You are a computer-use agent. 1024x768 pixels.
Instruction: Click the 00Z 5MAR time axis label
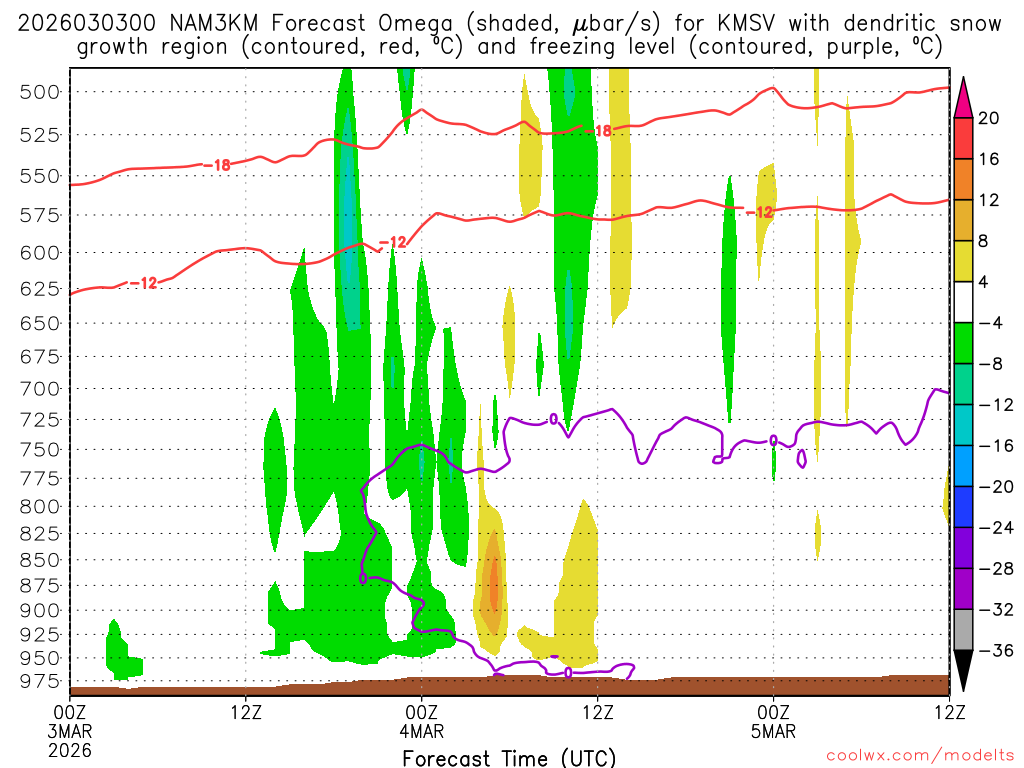(x=773, y=721)
